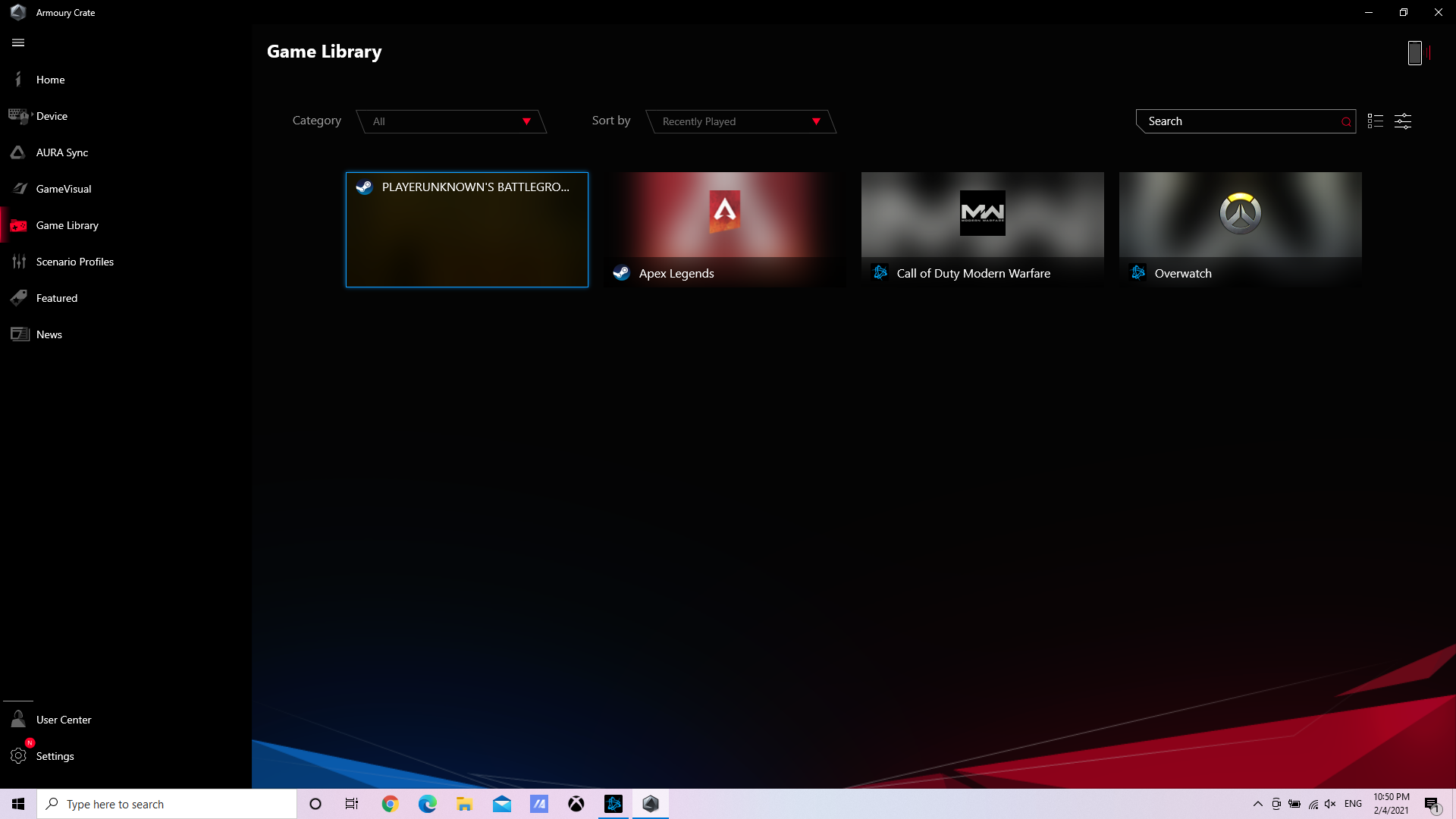1456x819 pixels.
Task: Click the taskbar search box
Action: click(x=167, y=804)
